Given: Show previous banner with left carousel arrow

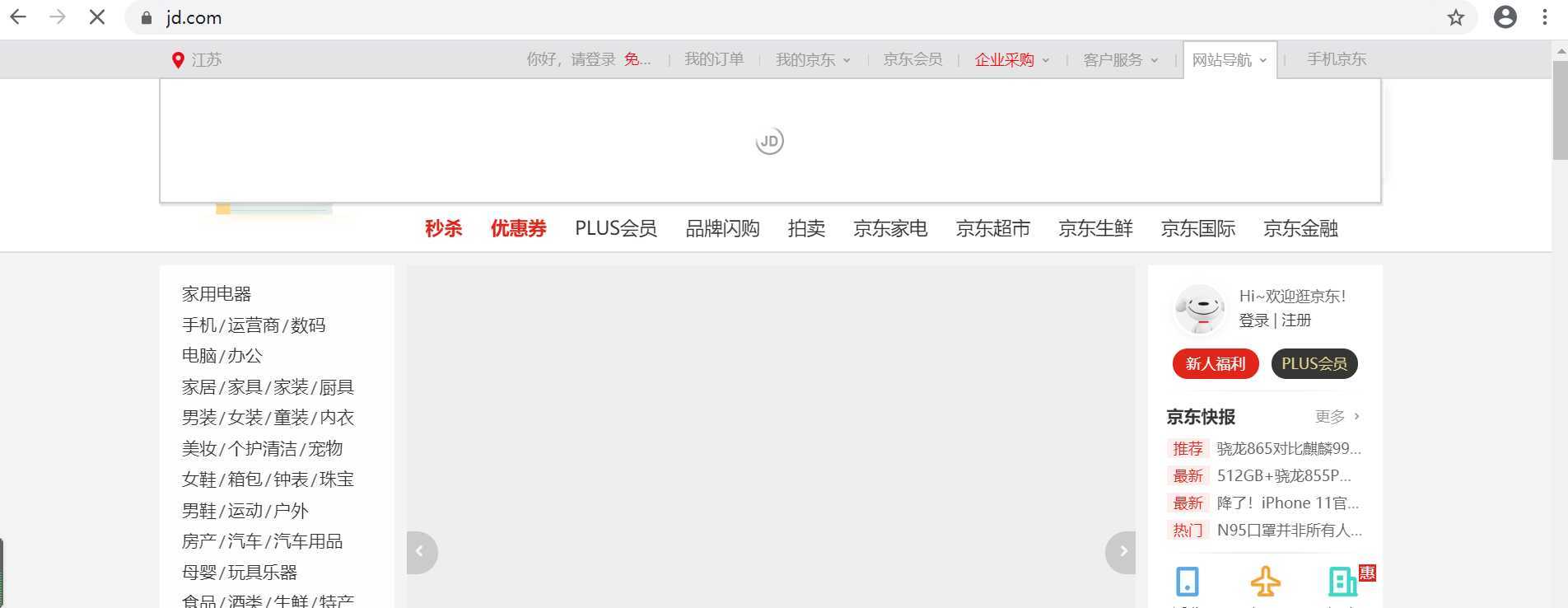Looking at the screenshot, I should tap(421, 551).
